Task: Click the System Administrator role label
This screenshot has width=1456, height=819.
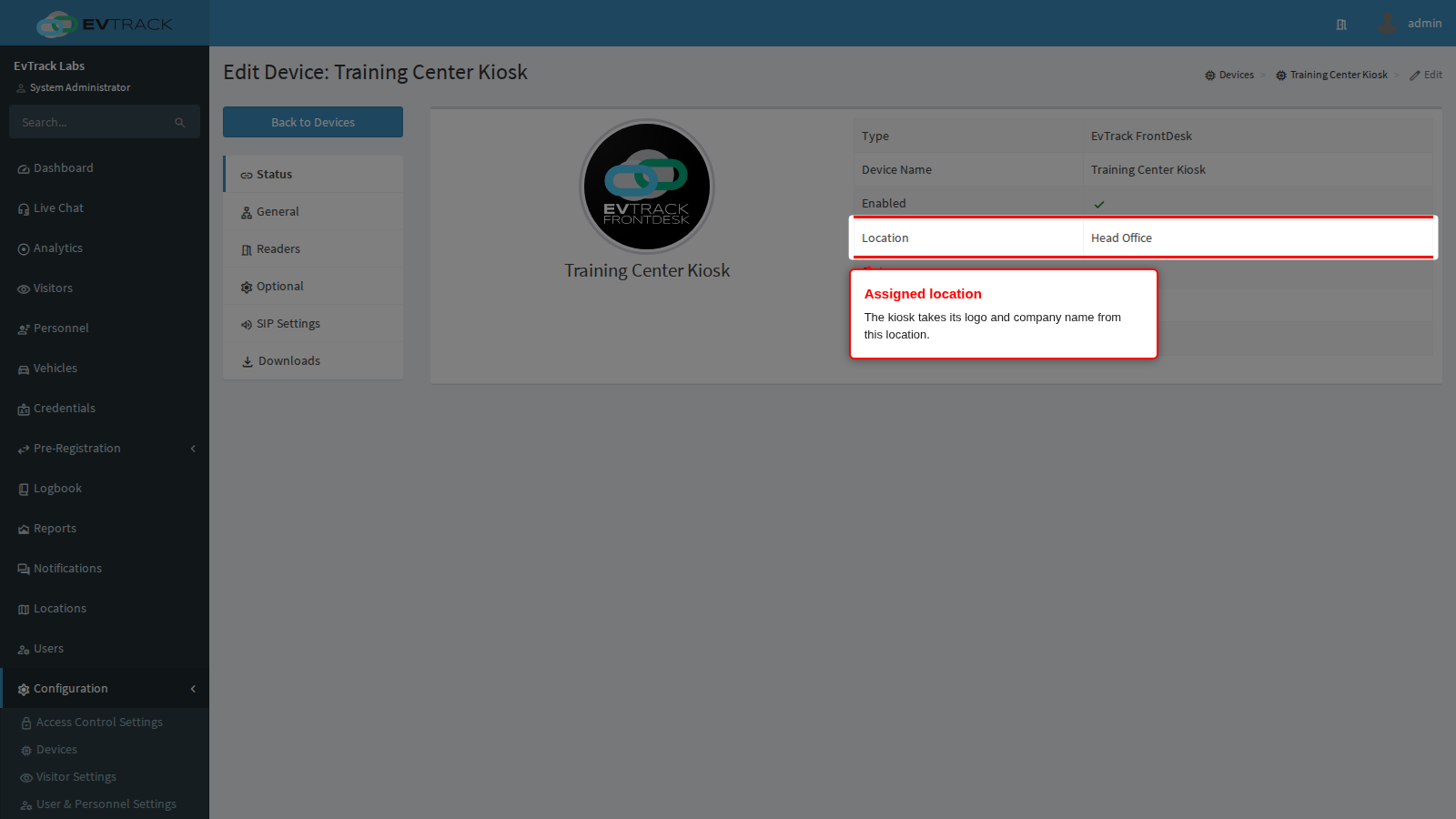Action: pos(80,87)
